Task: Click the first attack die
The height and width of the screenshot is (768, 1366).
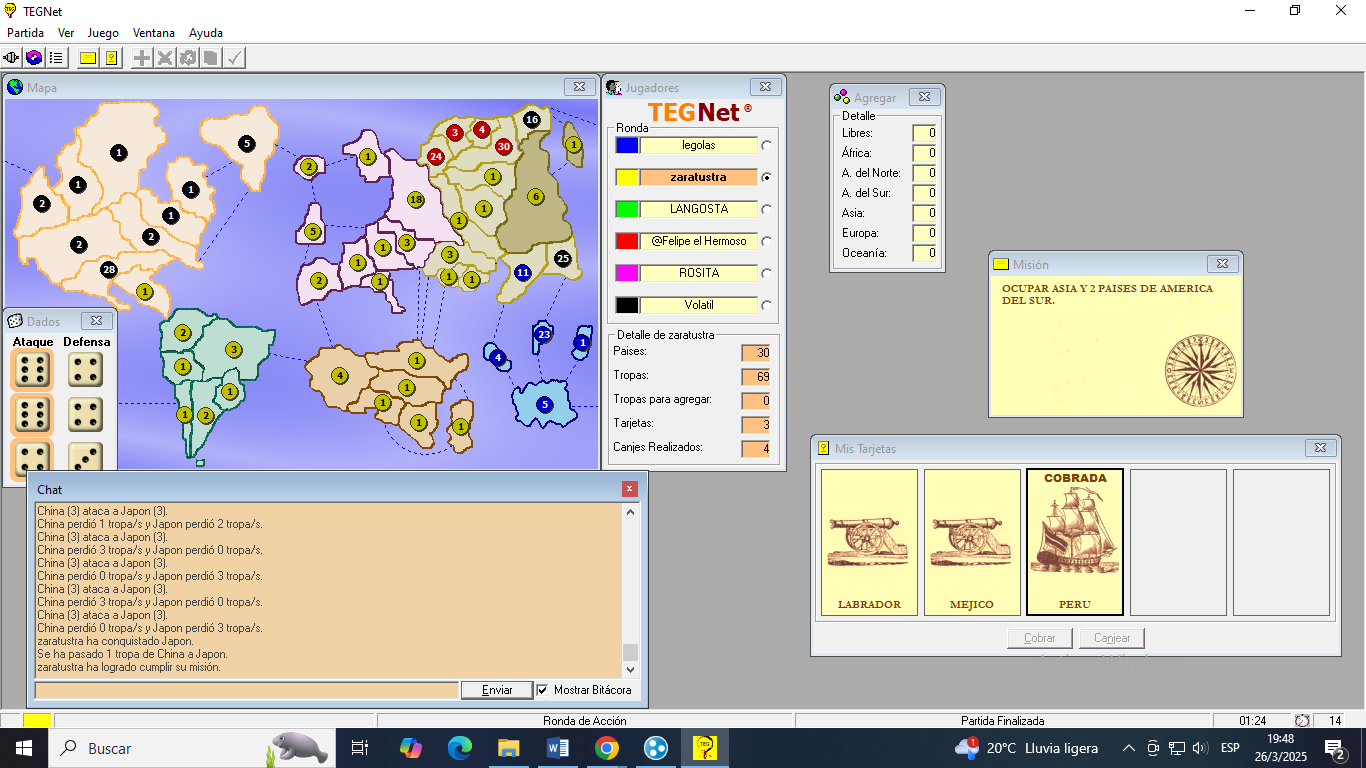Action: (x=31, y=370)
